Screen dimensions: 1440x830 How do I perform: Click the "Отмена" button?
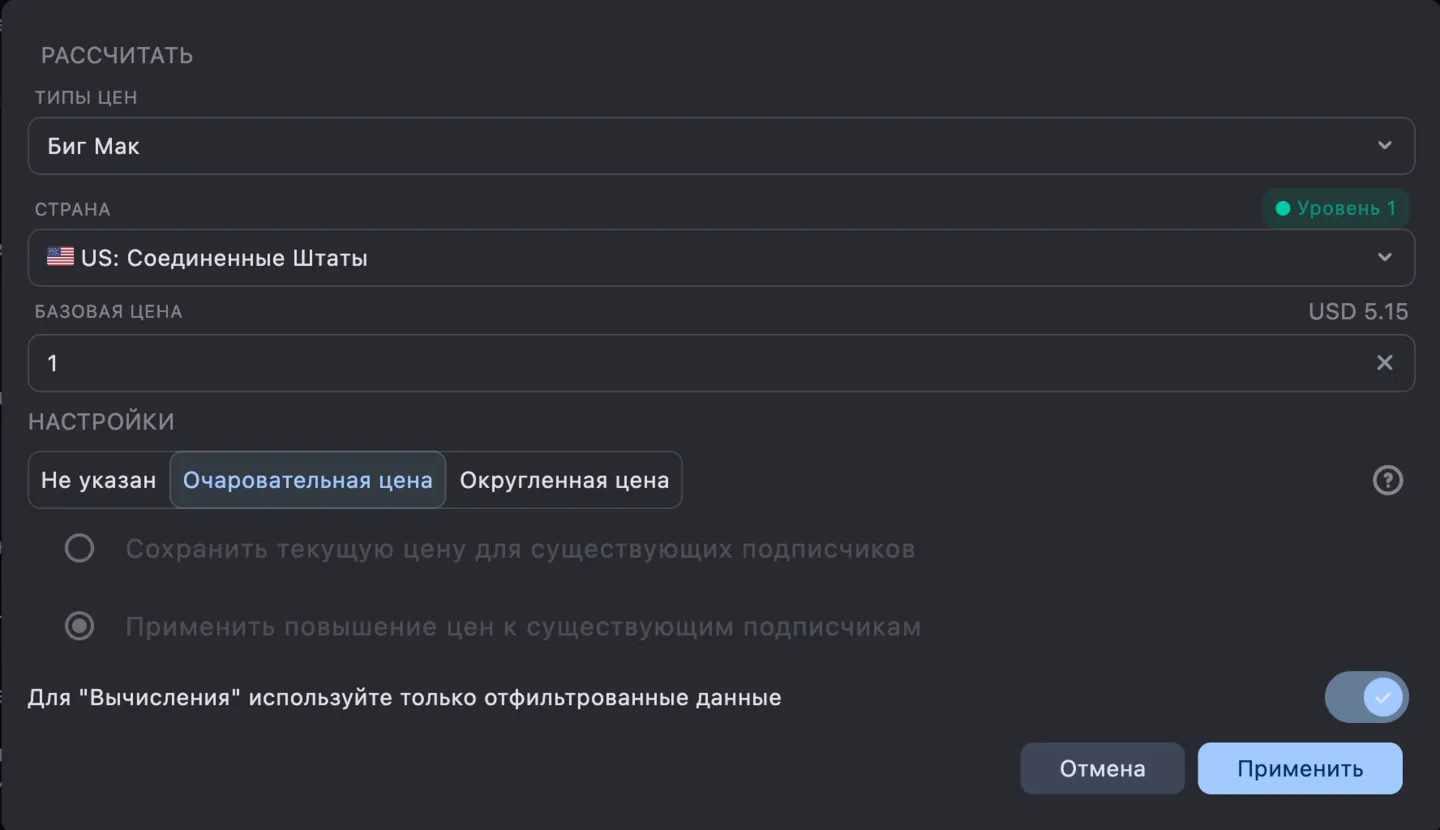(x=1102, y=768)
